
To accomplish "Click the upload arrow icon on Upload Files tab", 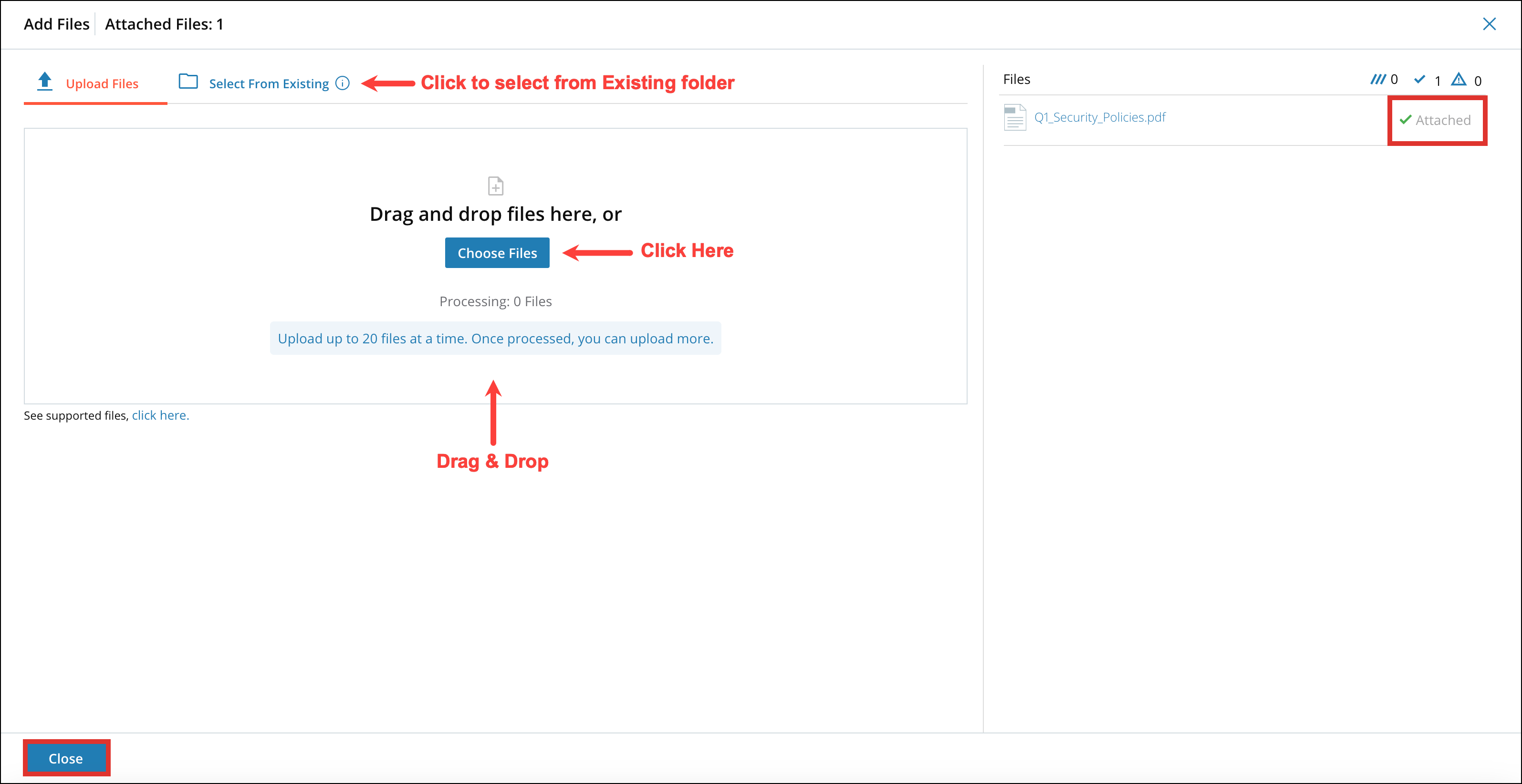I will click(45, 81).
